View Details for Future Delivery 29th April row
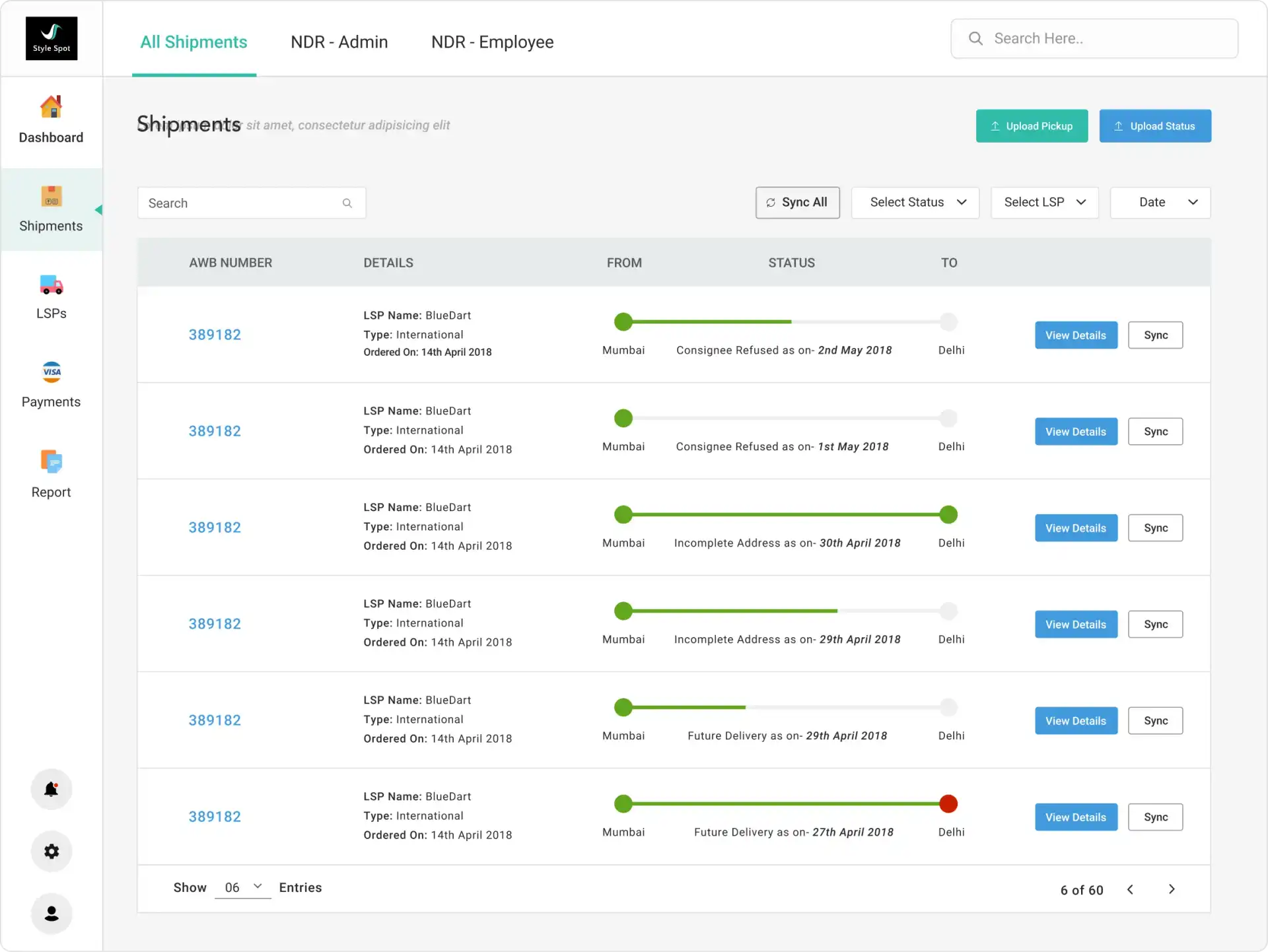Viewport: 1268px width, 952px height. point(1076,721)
